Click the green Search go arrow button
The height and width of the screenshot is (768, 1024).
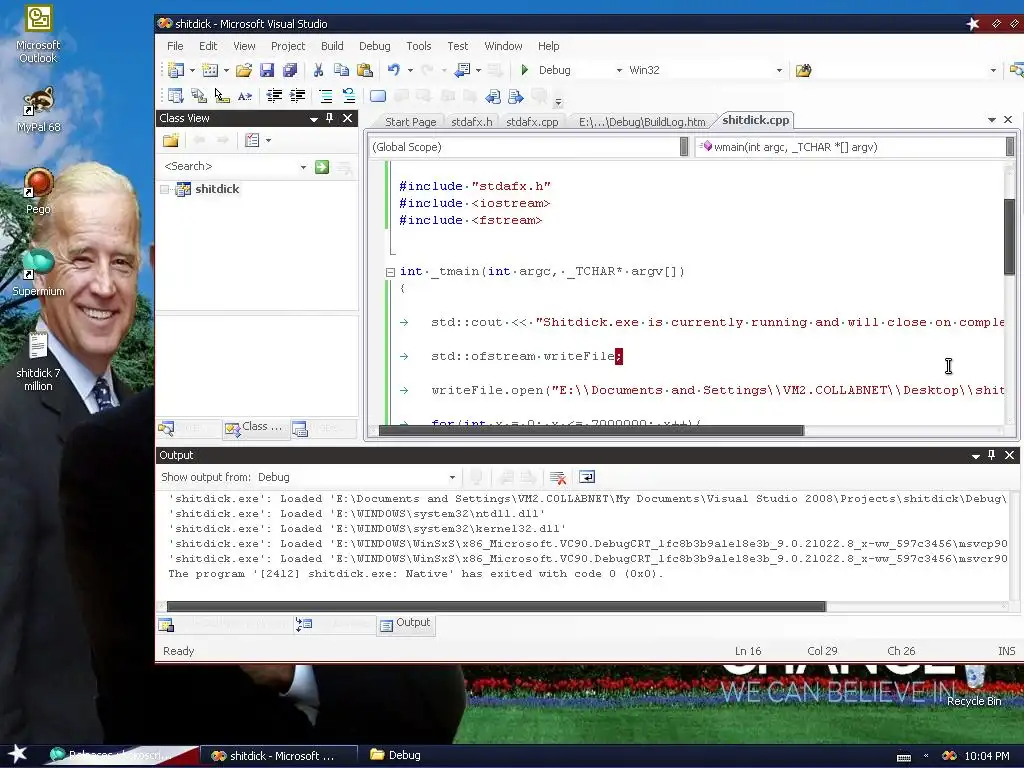point(322,167)
